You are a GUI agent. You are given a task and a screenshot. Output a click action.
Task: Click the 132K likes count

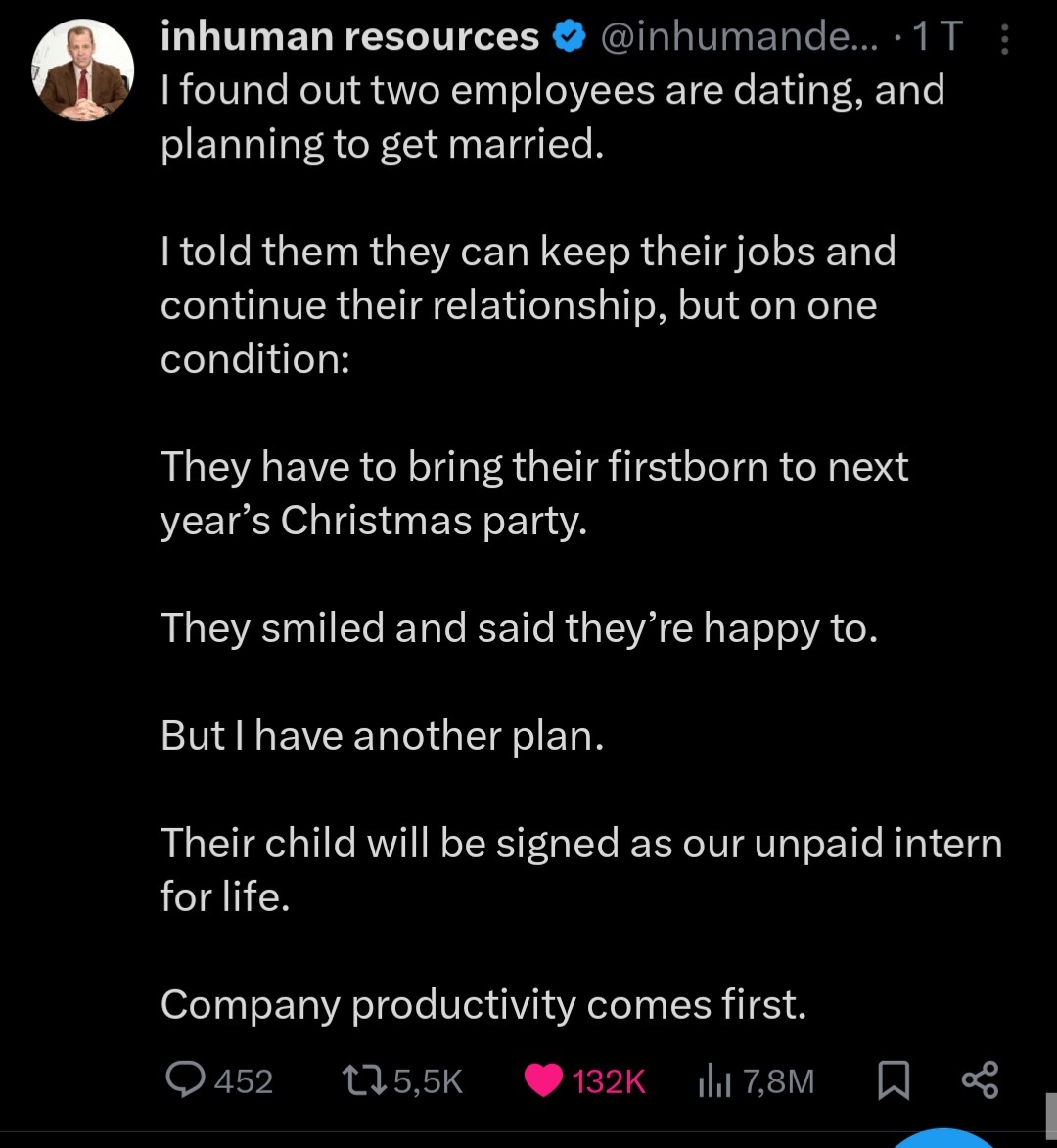coord(609,1080)
